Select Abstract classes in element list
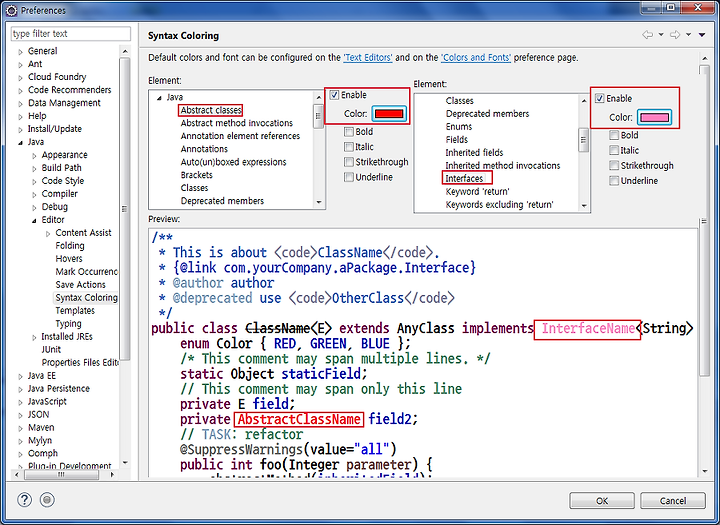Image resolution: width=720 pixels, height=525 pixels. click(211, 110)
